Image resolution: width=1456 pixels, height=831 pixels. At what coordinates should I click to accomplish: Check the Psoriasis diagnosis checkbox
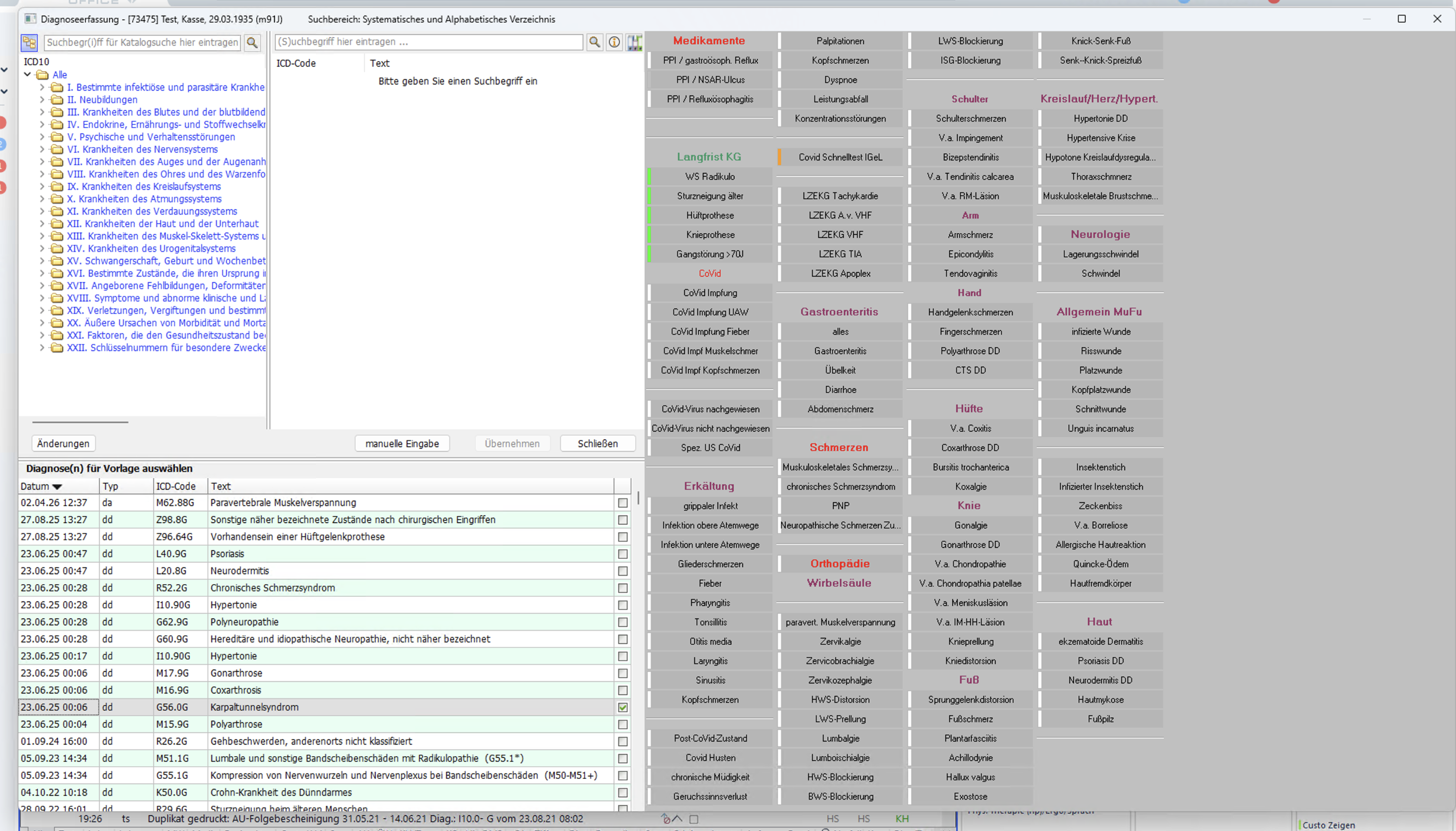(623, 554)
